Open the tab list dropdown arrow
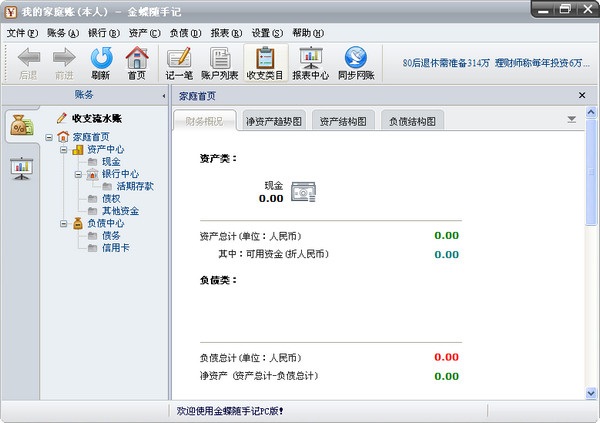The width and height of the screenshot is (600, 423). pyautogui.click(x=571, y=119)
